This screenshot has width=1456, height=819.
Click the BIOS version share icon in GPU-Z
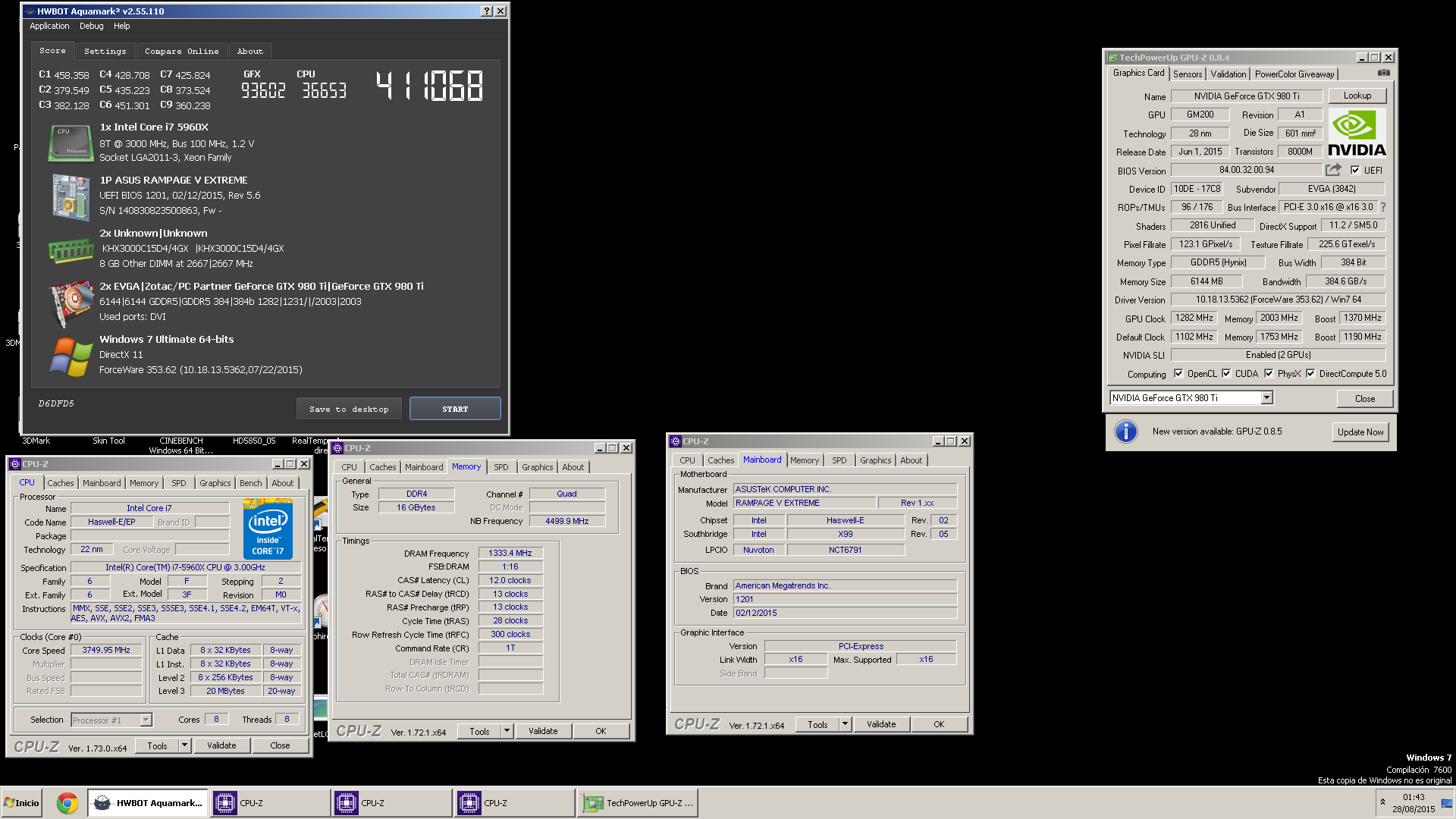[x=1333, y=170]
